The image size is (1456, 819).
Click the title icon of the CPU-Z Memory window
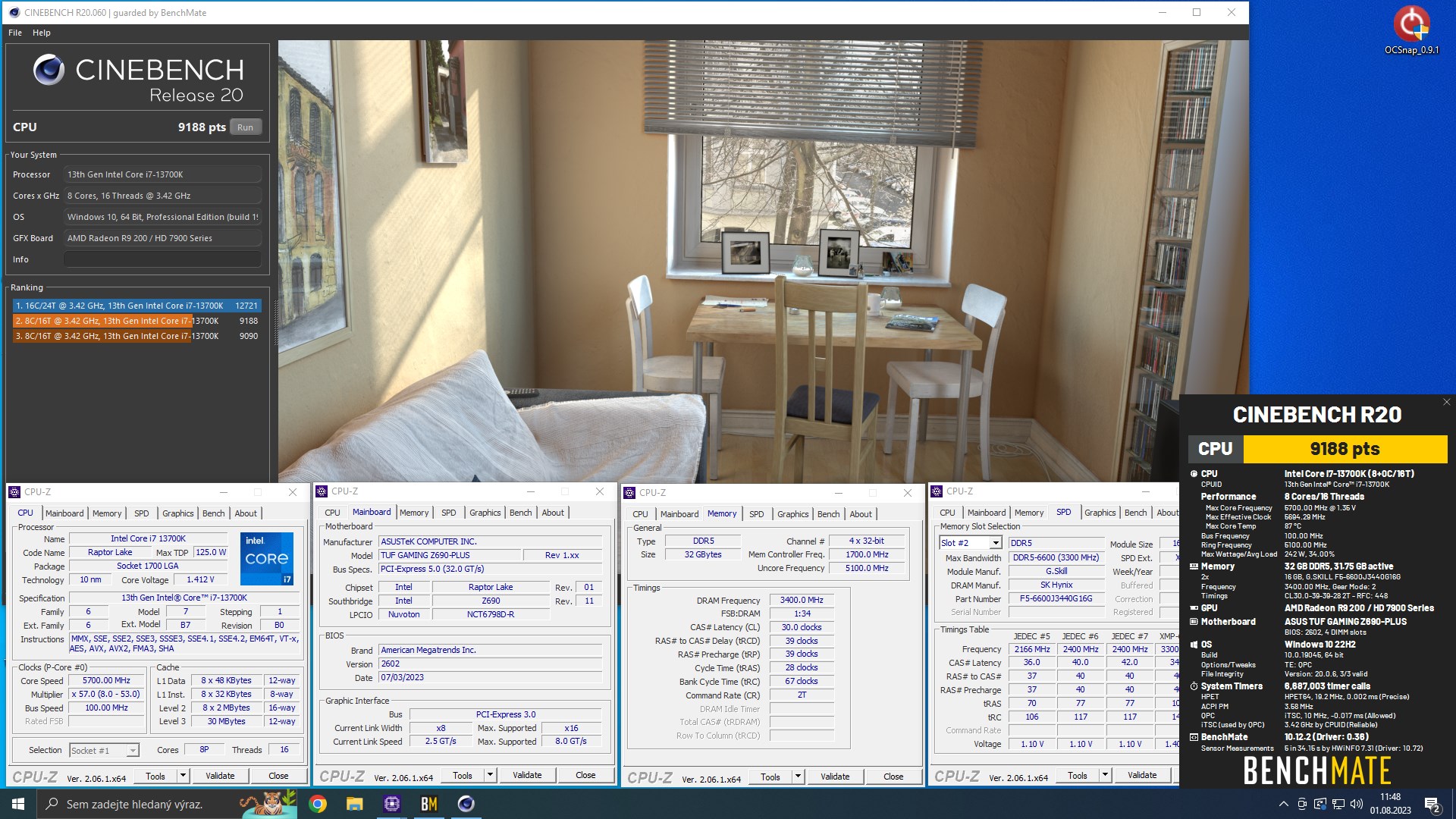pyautogui.click(x=629, y=493)
